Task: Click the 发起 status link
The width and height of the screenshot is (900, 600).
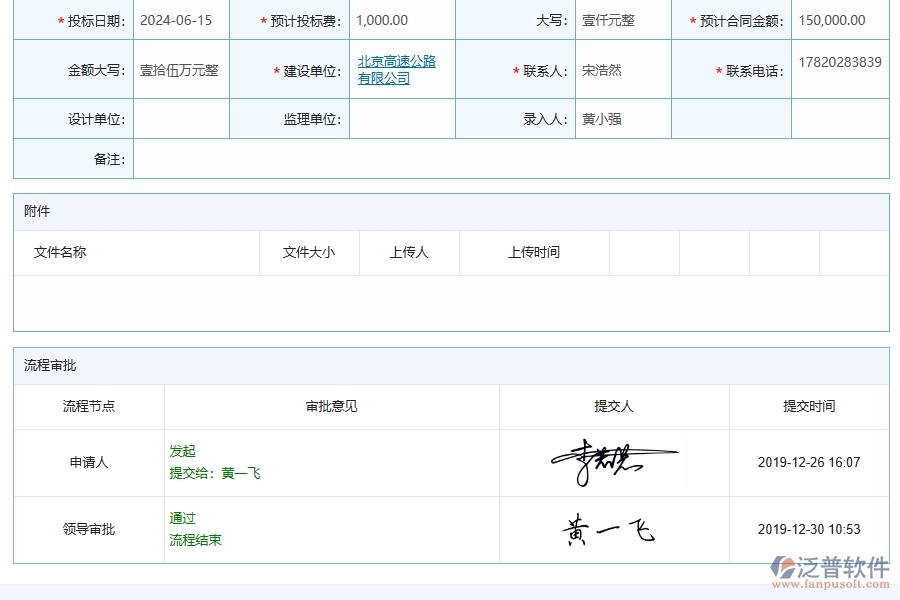Action: [x=182, y=451]
